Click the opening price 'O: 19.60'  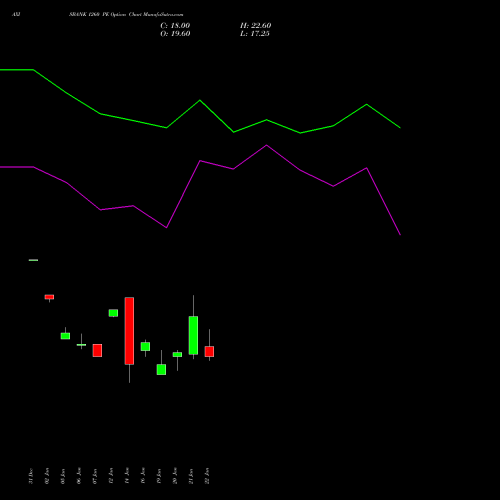click(175, 34)
